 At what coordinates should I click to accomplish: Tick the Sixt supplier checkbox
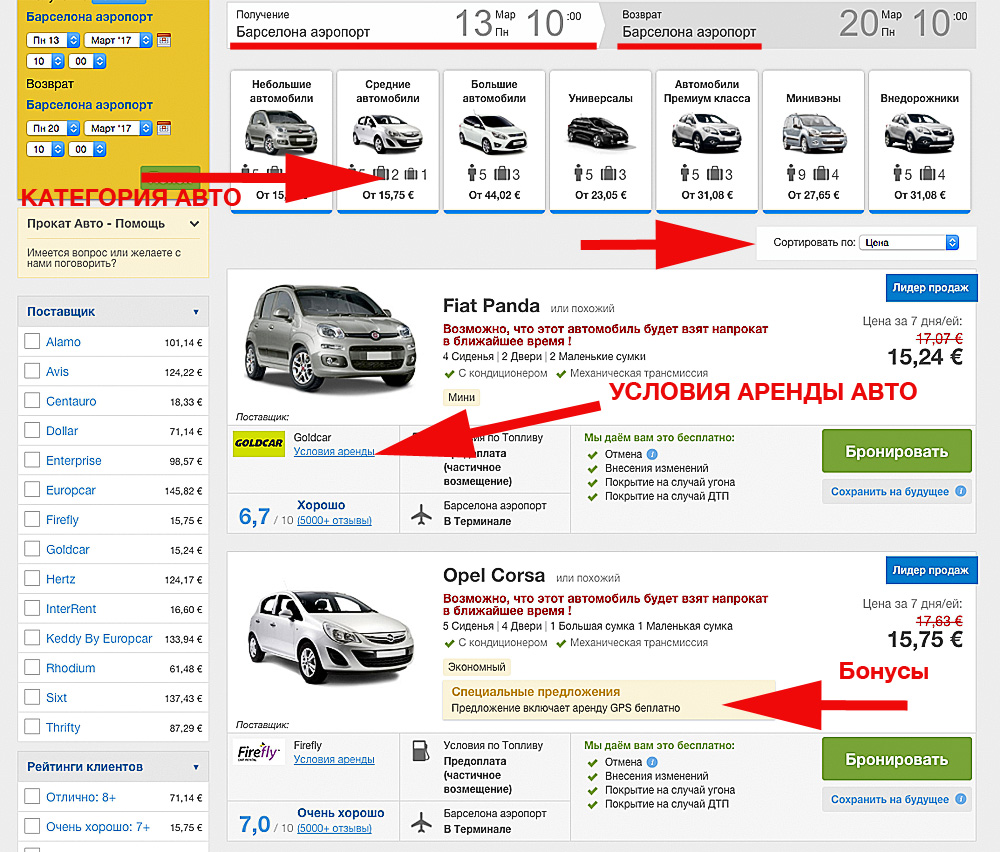coord(32,697)
